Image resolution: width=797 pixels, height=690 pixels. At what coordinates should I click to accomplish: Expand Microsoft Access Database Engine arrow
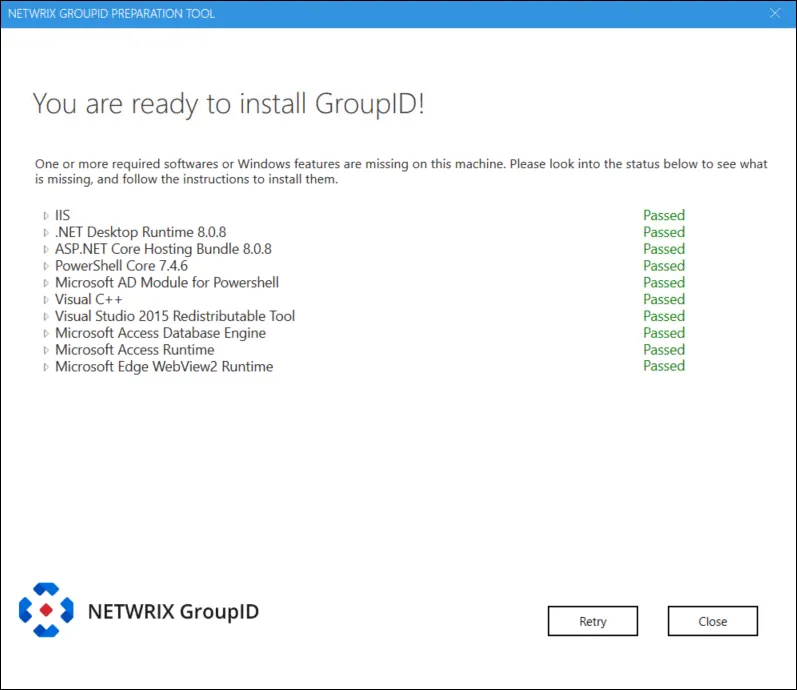(x=46, y=333)
